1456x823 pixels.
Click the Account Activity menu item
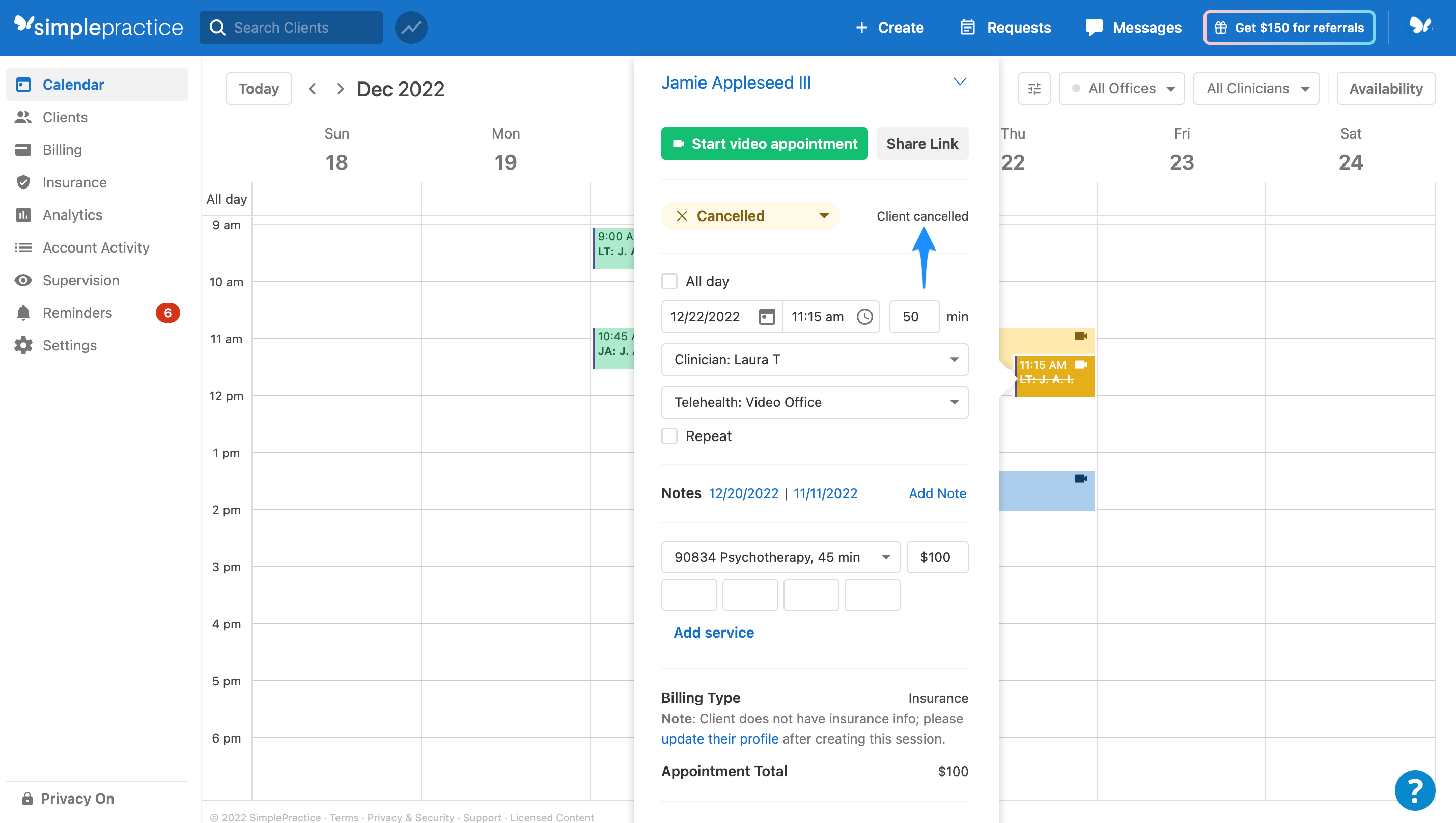click(x=96, y=247)
